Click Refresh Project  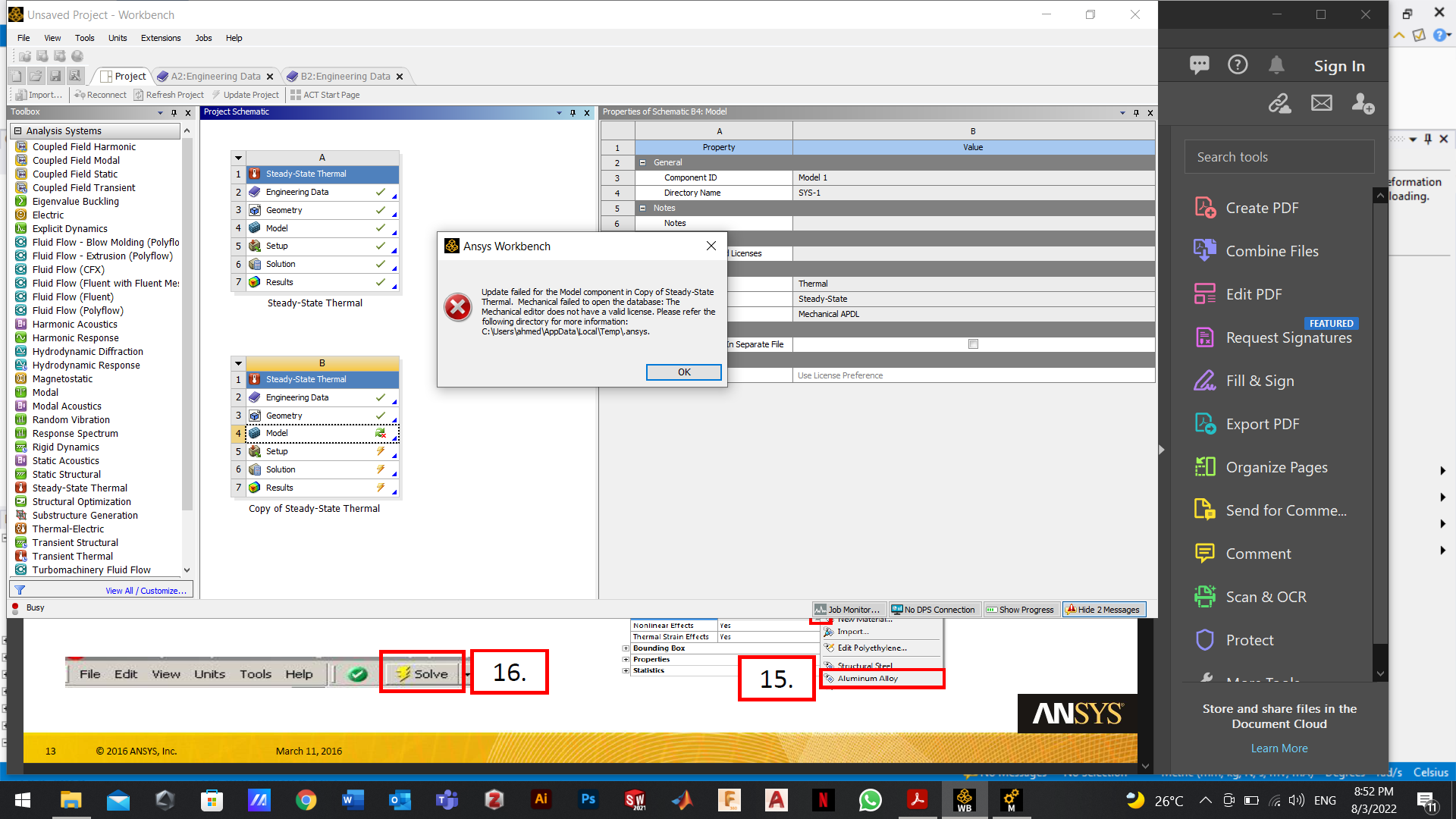coord(168,95)
